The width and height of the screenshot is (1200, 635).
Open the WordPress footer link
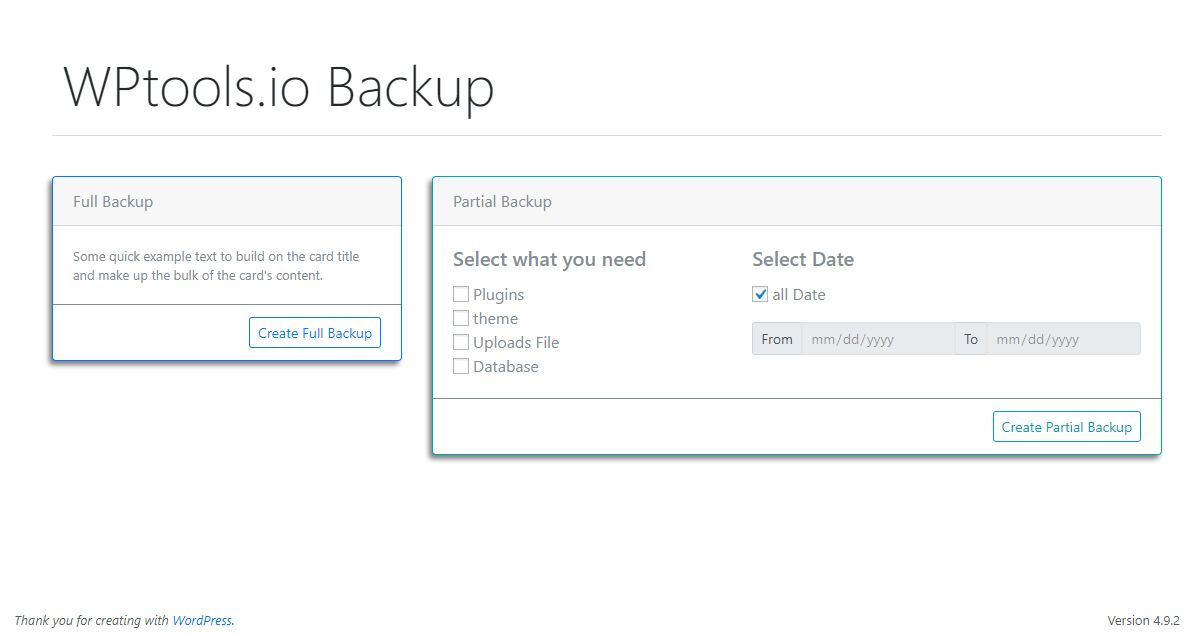(x=202, y=620)
